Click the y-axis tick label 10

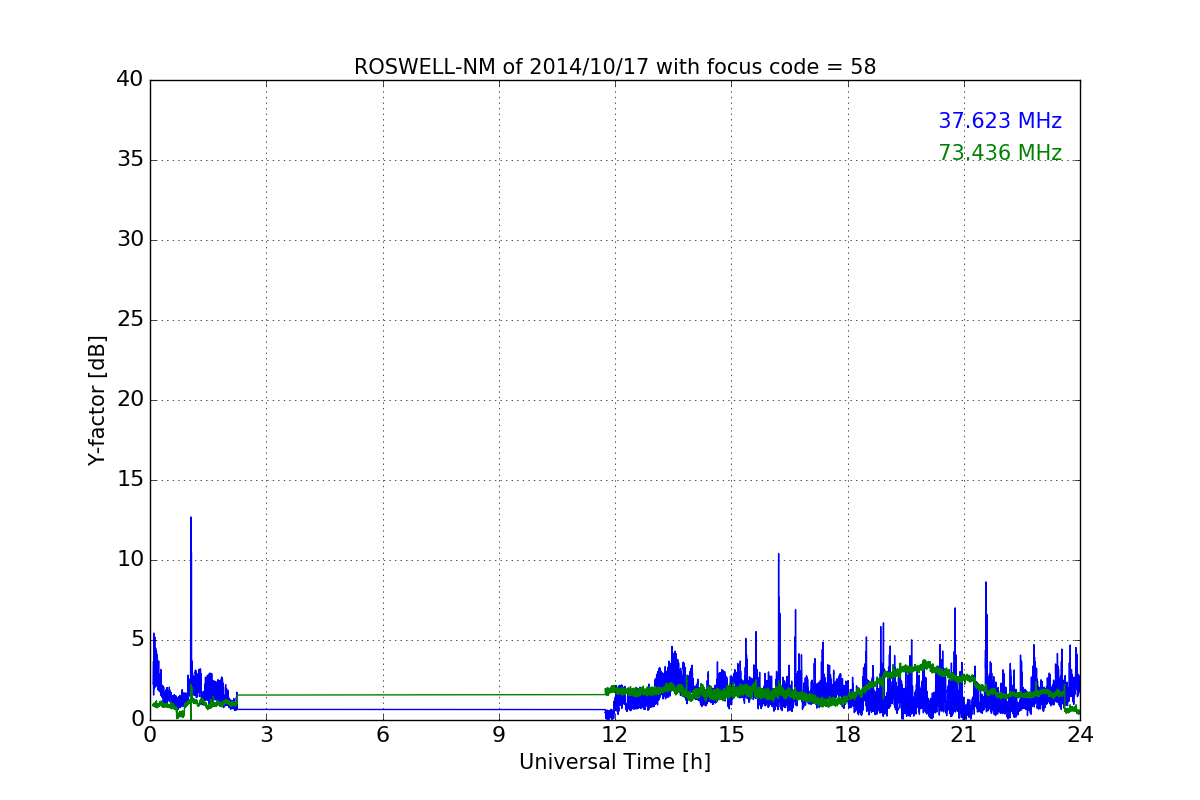point(130,560)
